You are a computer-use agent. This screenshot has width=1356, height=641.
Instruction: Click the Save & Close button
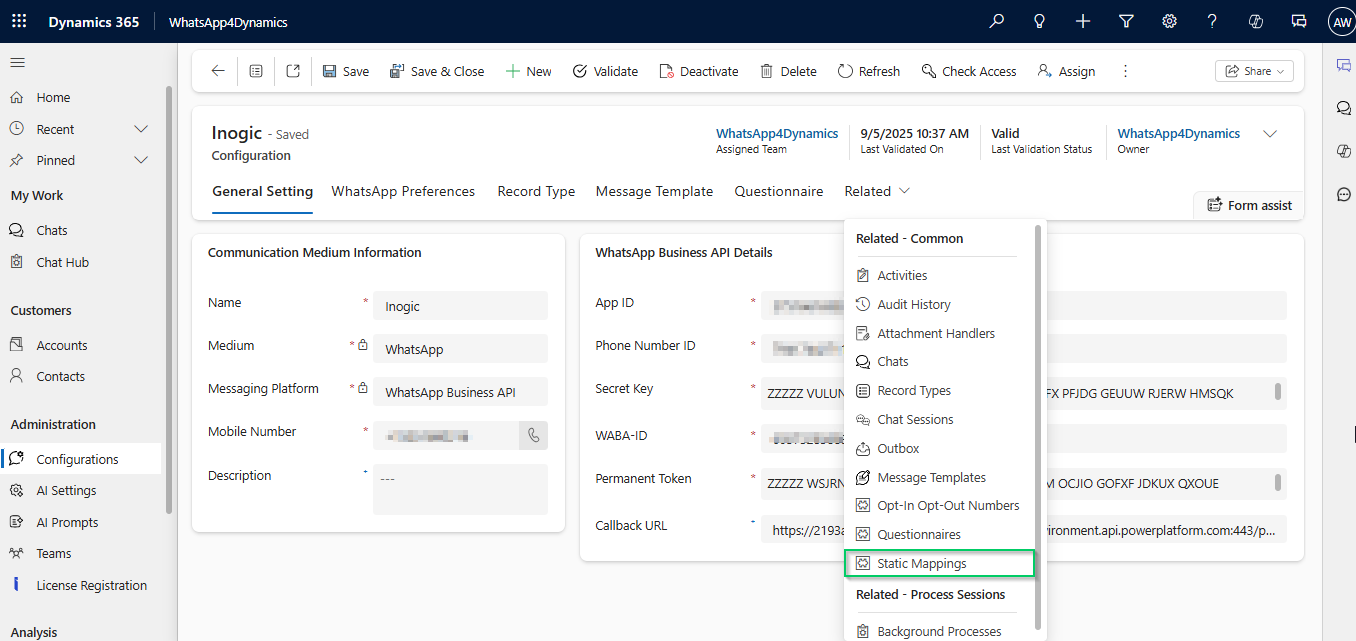pos(437,71)
